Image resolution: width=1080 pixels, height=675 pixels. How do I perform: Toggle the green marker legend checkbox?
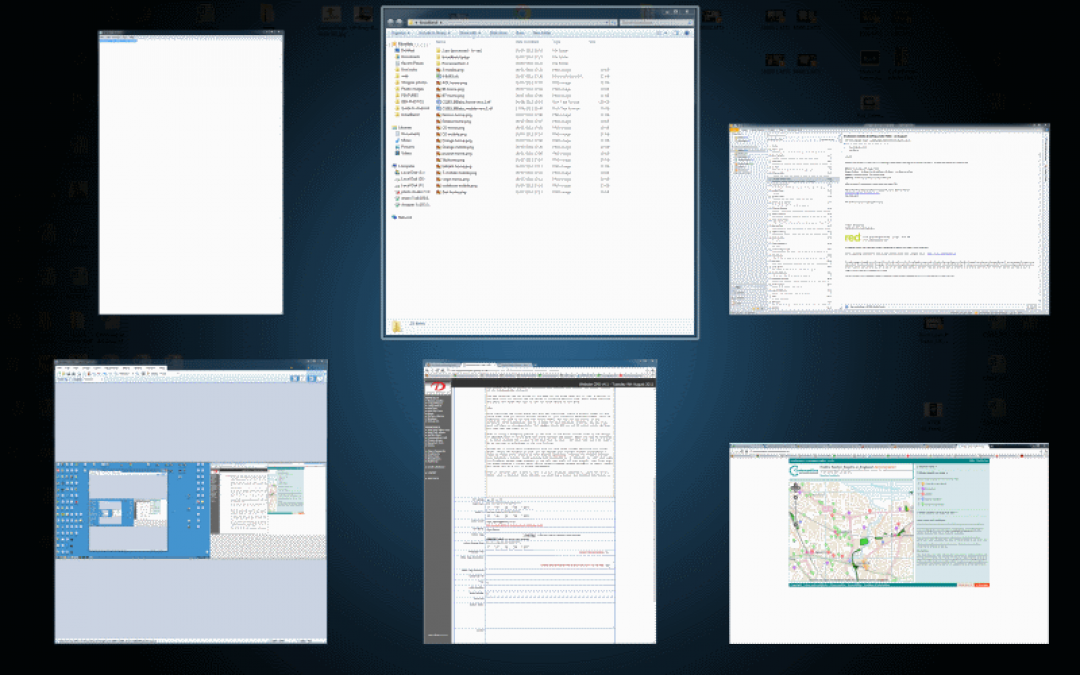(x=919, y=504)
